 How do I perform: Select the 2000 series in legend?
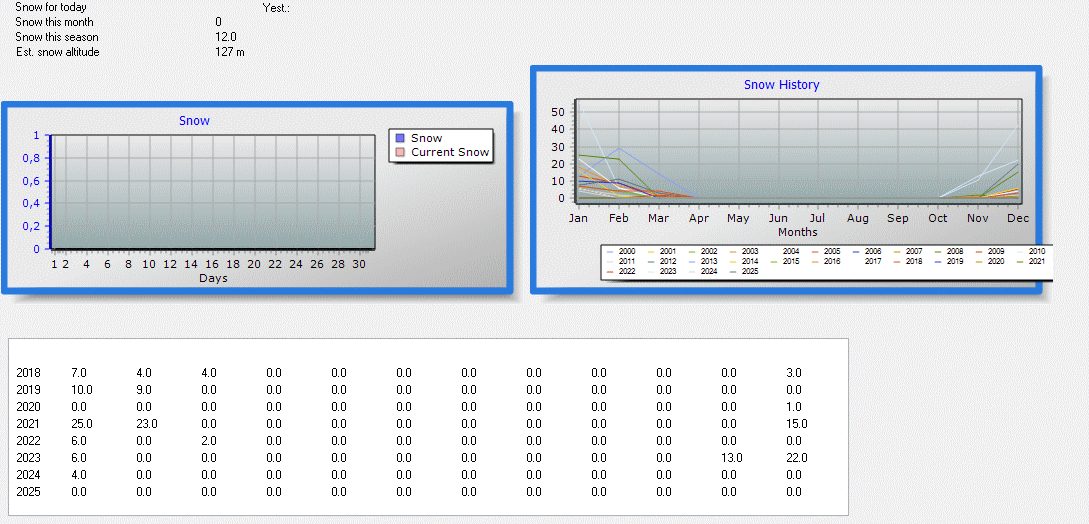click(x=627, y=251)
